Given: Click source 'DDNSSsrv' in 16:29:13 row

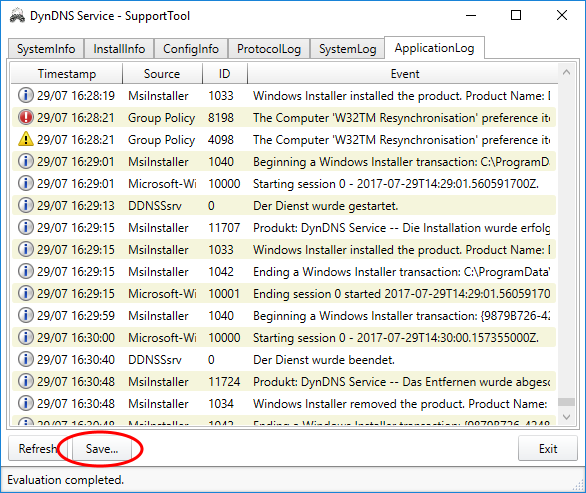Looking at the screenshot, I should (x=155, y=206).
